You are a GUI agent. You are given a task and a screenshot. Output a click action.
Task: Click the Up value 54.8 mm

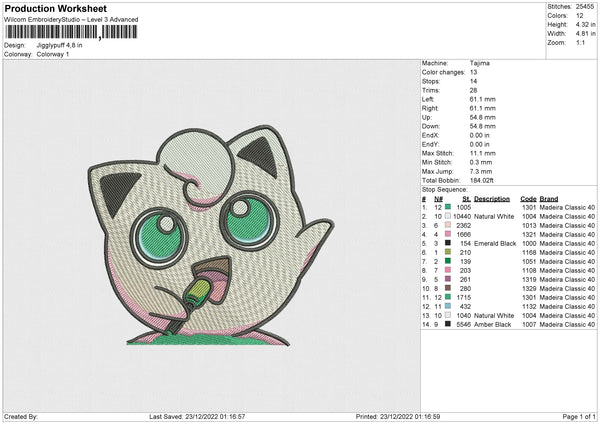click(483, 117)
